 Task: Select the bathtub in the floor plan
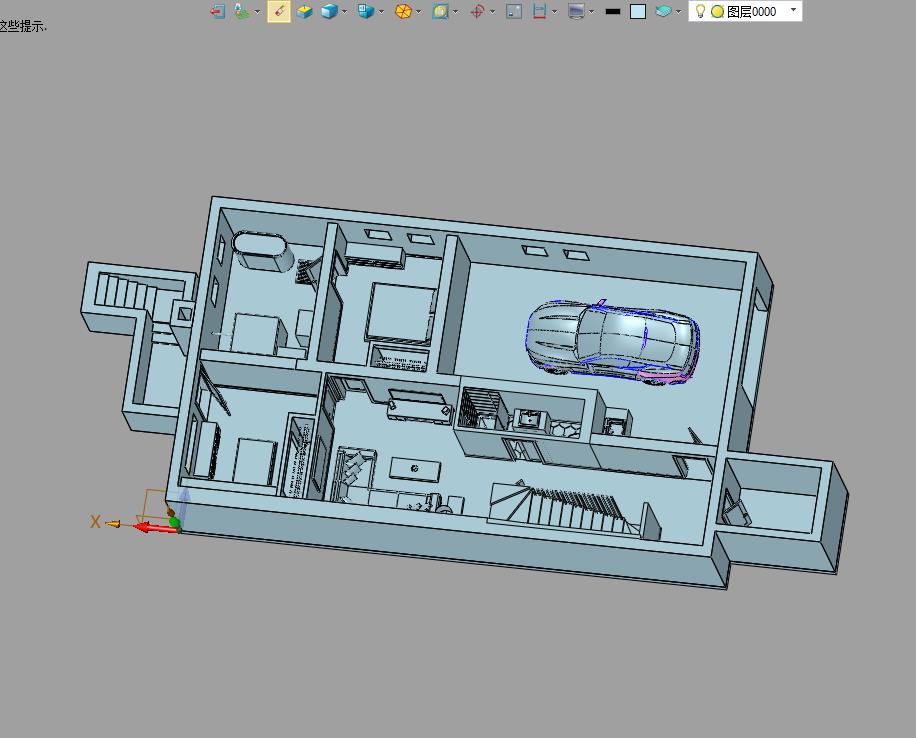(262, 251)
